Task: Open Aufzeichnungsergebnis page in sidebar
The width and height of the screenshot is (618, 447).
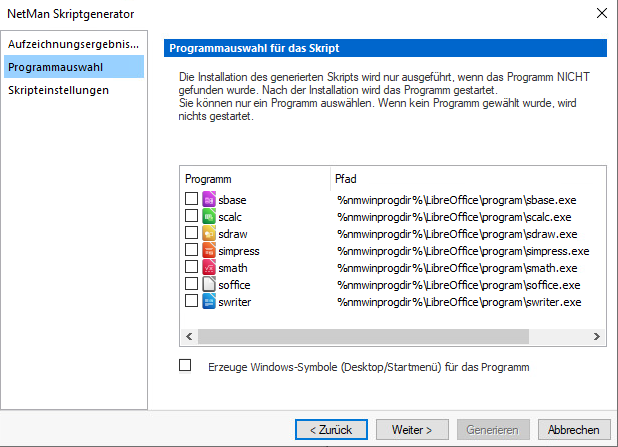Action: coord(74,44)
